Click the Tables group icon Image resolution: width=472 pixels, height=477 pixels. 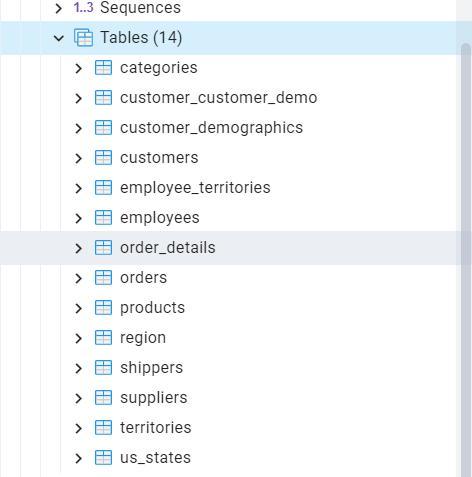click(x=83, y=38)
